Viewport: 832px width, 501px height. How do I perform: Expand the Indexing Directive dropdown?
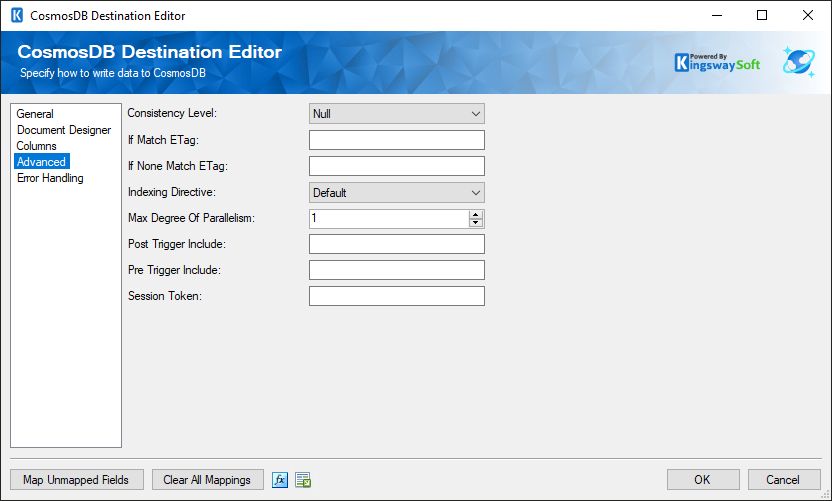click(x=396, y=193)
